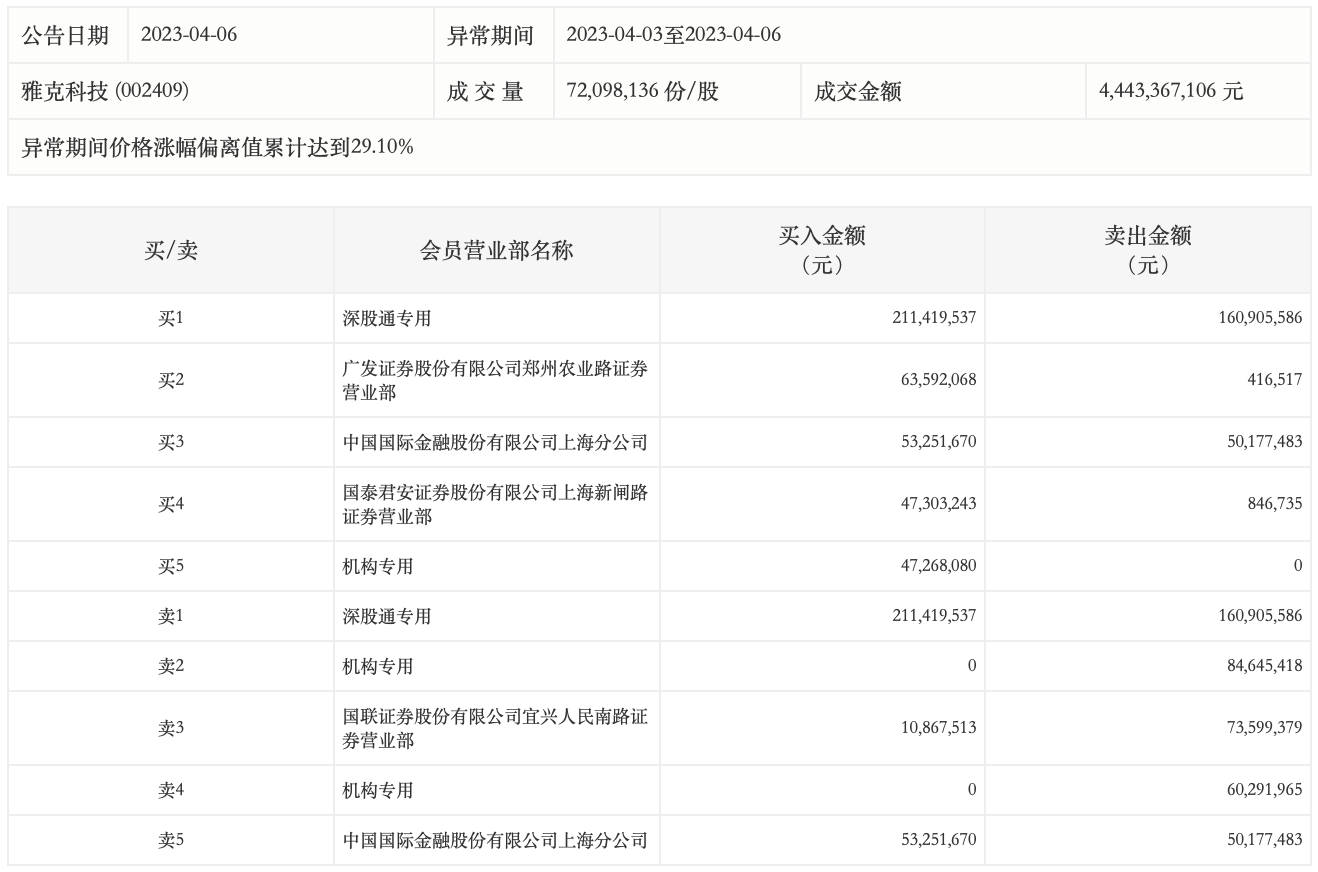
Task: Click the buy amount 47,268,080
Action: coord(938,566)
